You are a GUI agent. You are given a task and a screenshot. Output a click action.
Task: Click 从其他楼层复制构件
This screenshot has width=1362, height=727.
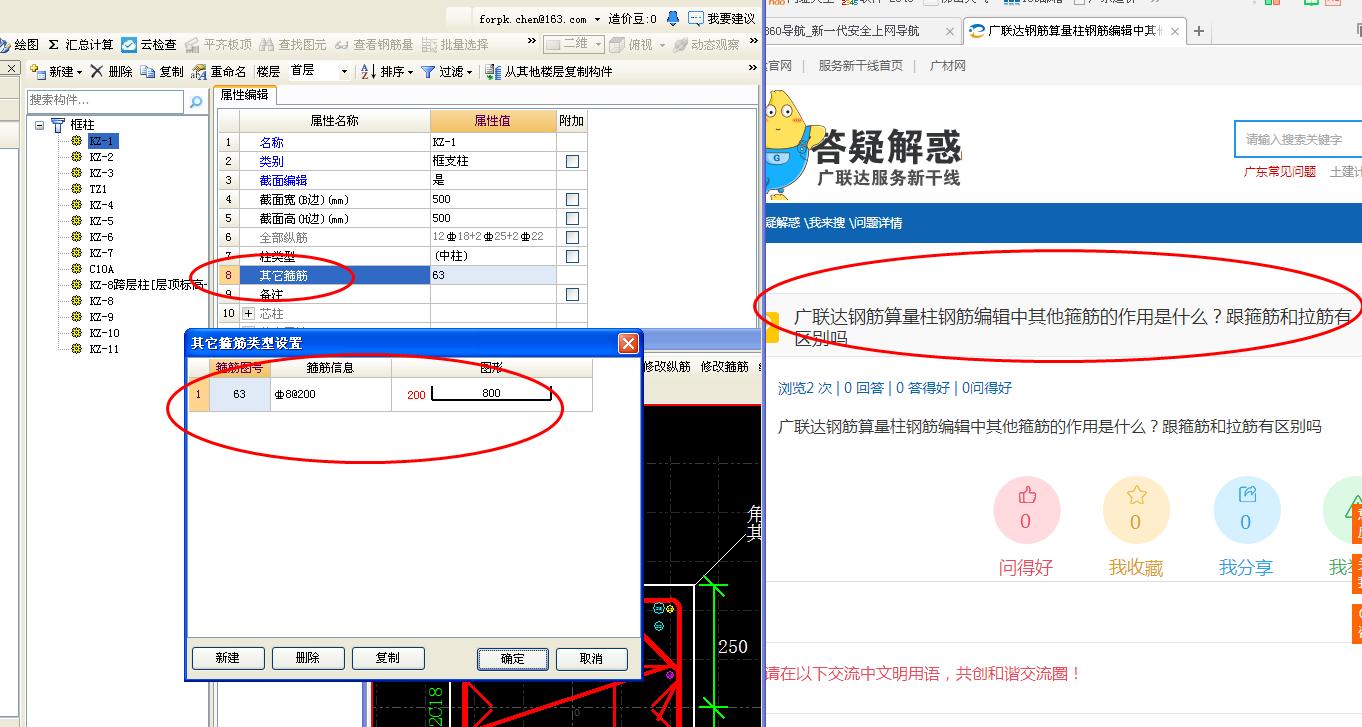[549, 72]
